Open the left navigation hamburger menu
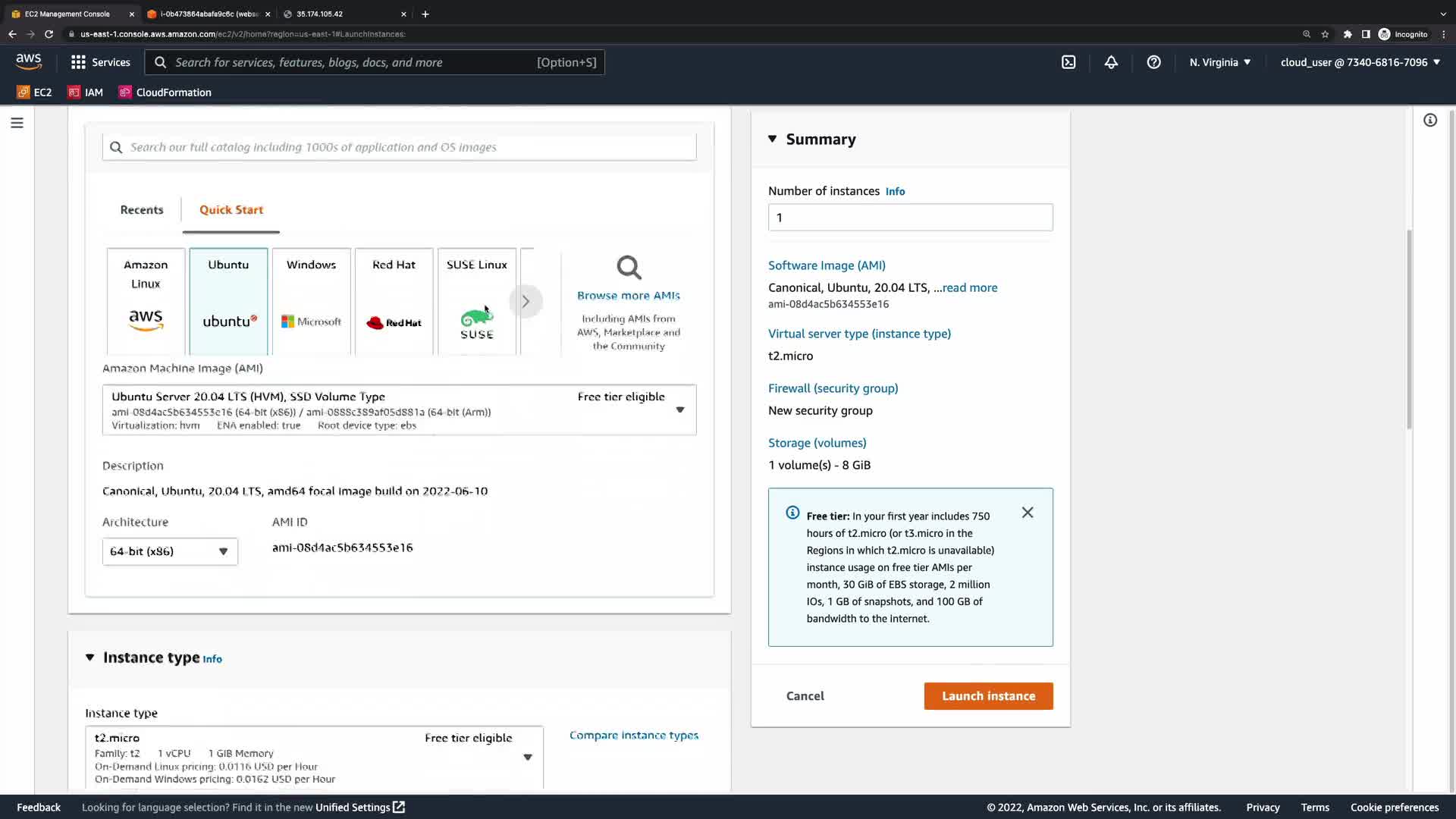Viewport: 1456px width, 819px height. [x=17, y=123]
